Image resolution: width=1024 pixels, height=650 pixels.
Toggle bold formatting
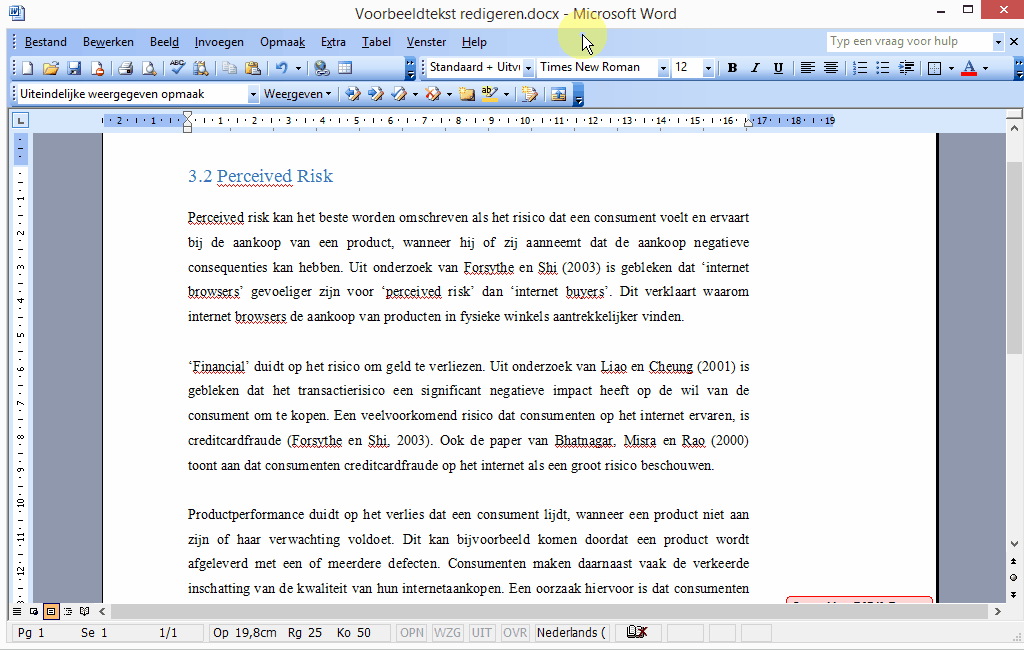coord(732,68)
